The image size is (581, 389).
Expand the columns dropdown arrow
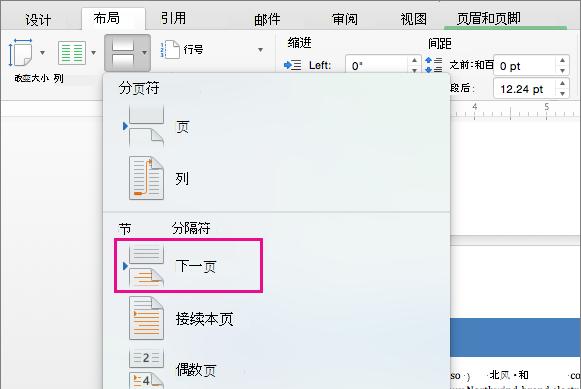pos(93,53)
